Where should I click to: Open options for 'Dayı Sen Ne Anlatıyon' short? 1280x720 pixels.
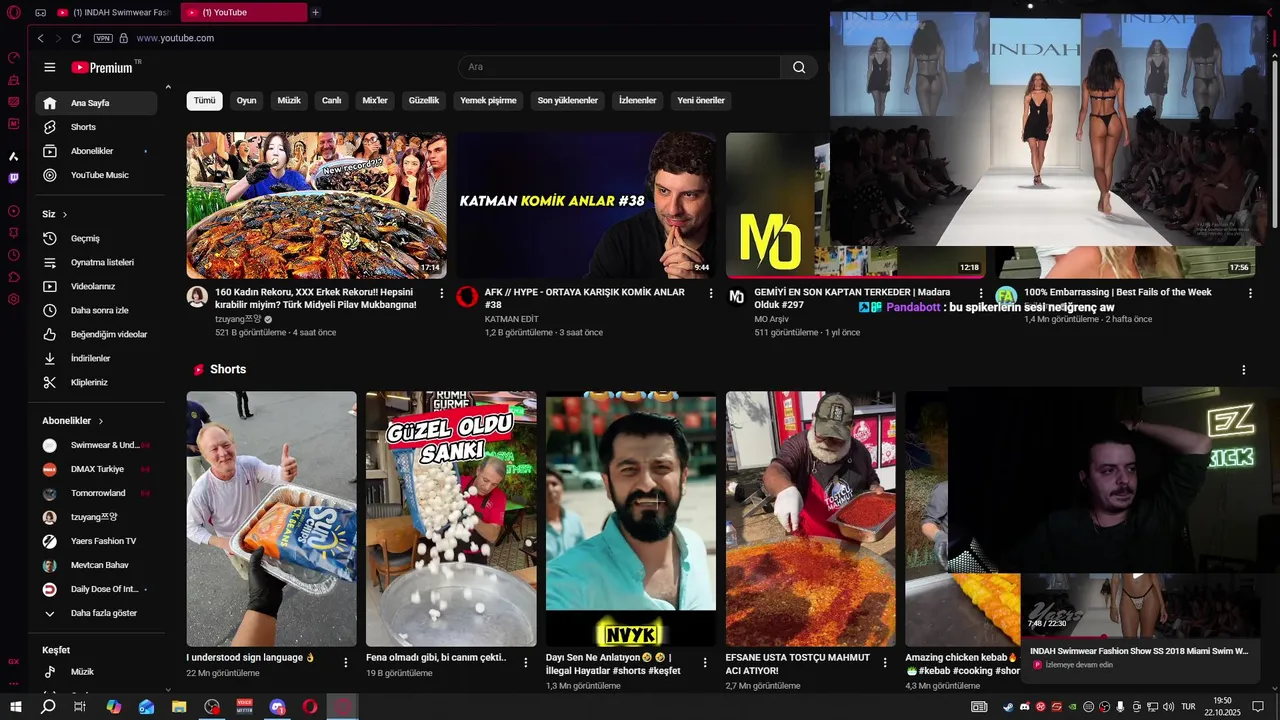[706, 662]
